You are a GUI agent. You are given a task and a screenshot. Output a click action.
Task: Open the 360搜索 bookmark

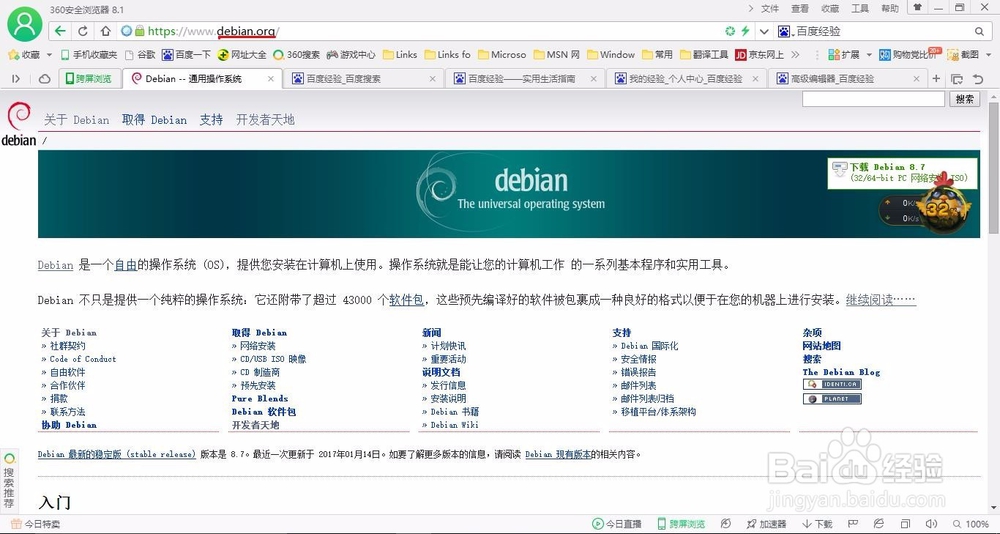click(x=297, y=55)
